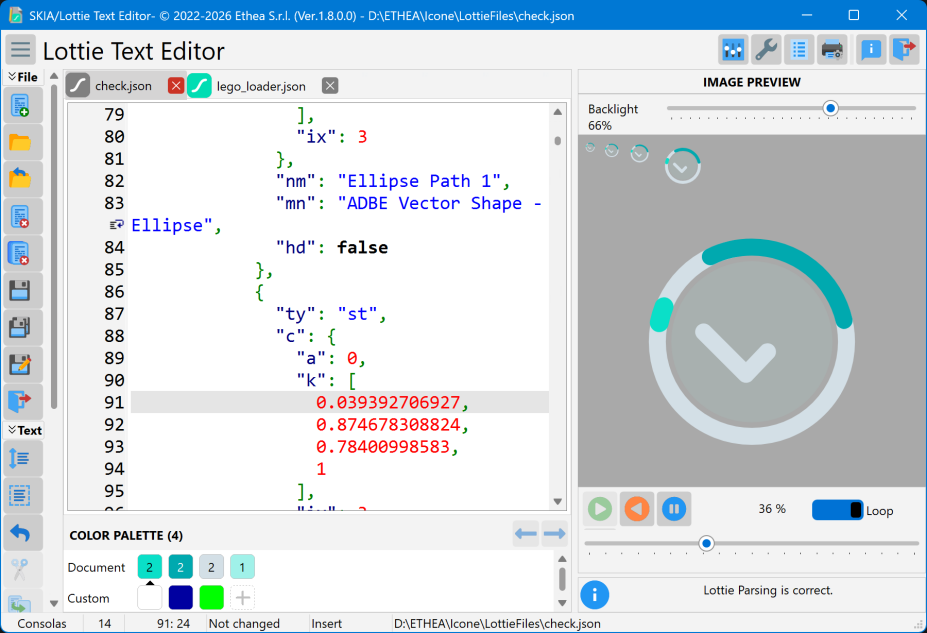Image resolution: width=927 pixels, height=633 pixels.
Task: Open a file with the folder icon
Action: point(22,142)
